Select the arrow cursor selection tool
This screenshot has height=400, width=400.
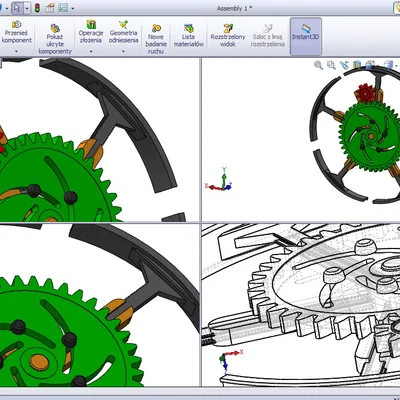tap(17, 8)
